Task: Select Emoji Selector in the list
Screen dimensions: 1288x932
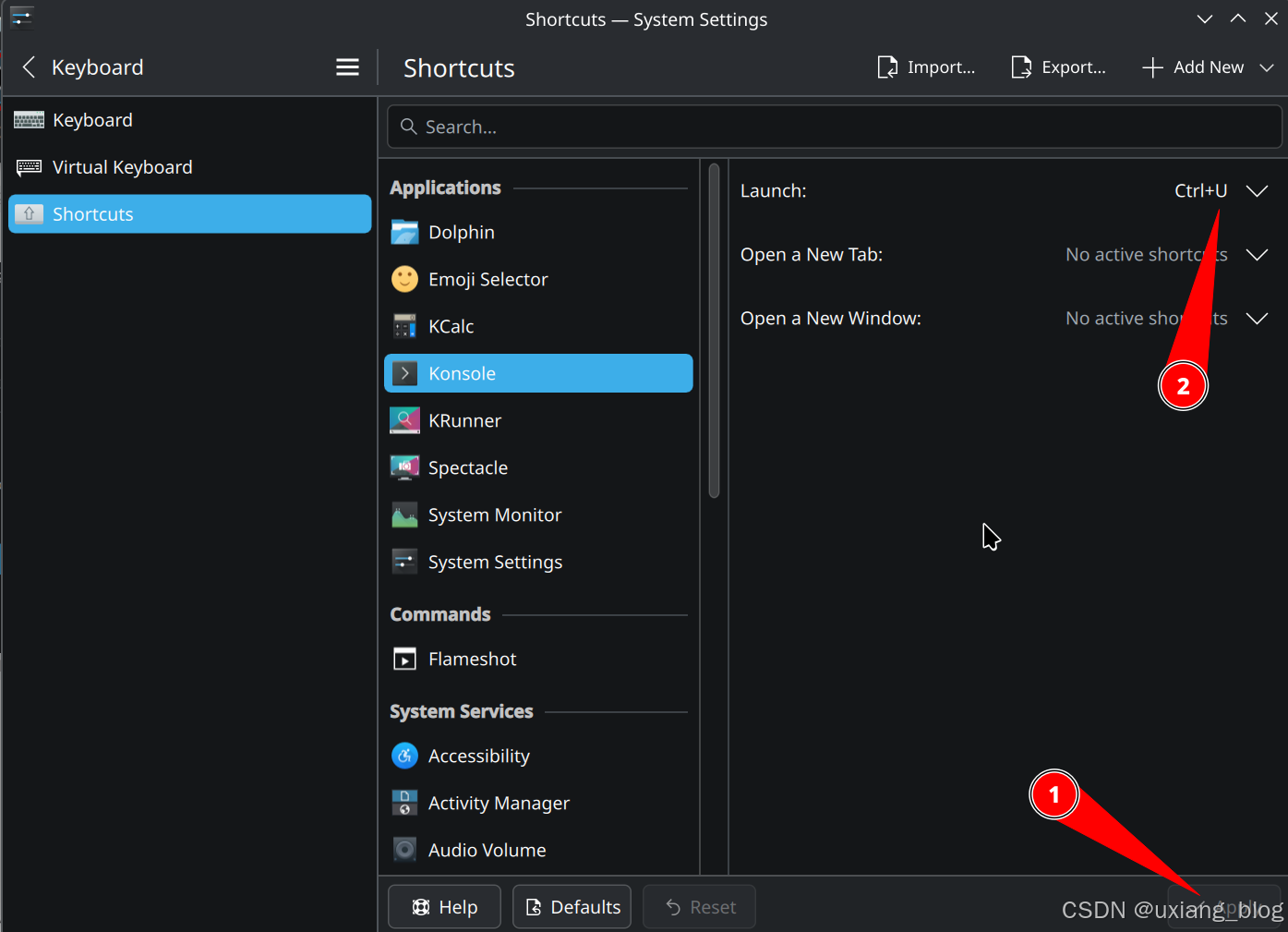Action: 538,279
